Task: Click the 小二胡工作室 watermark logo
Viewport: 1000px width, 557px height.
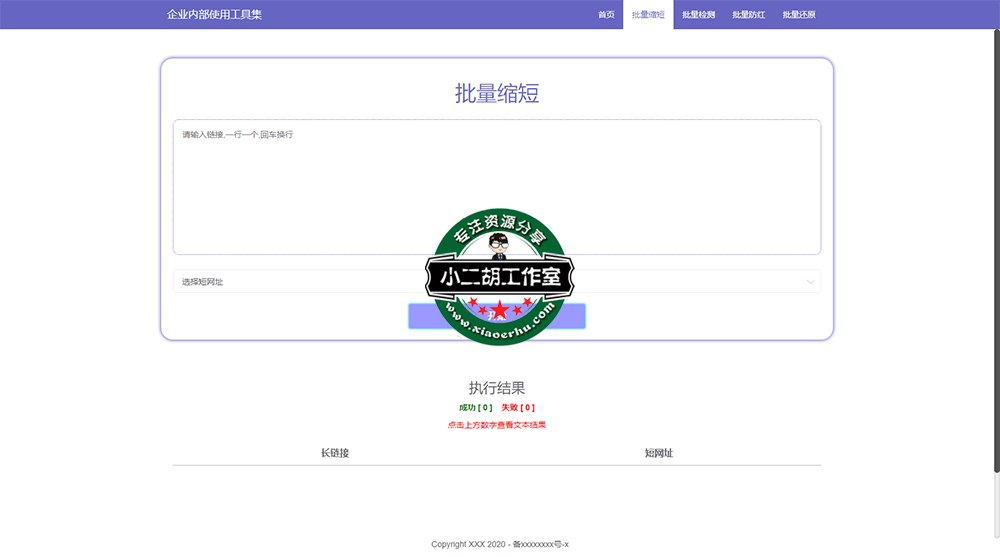Action: pos(499,277)
